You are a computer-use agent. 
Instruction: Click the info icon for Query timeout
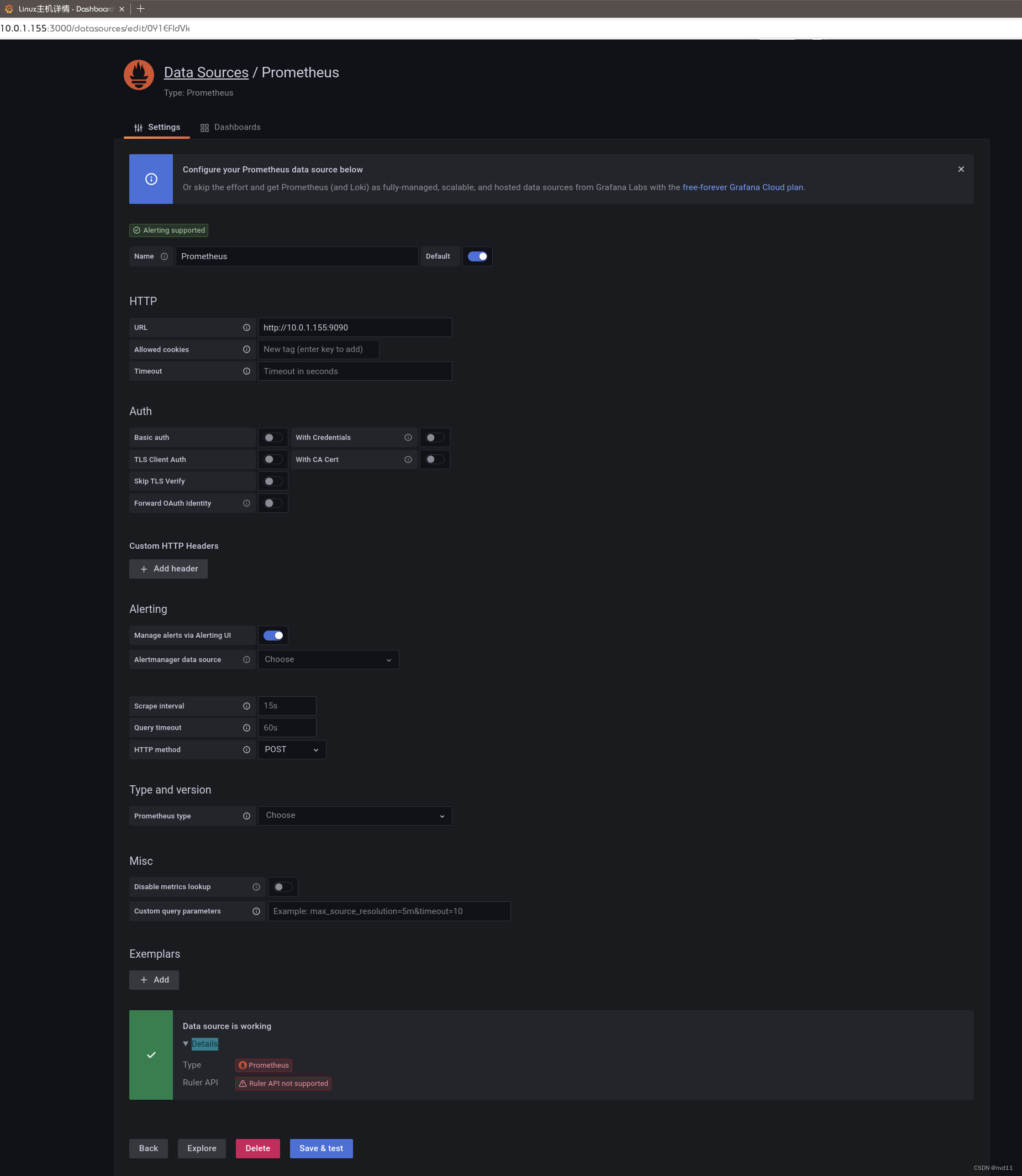click(x=246, y=727)
